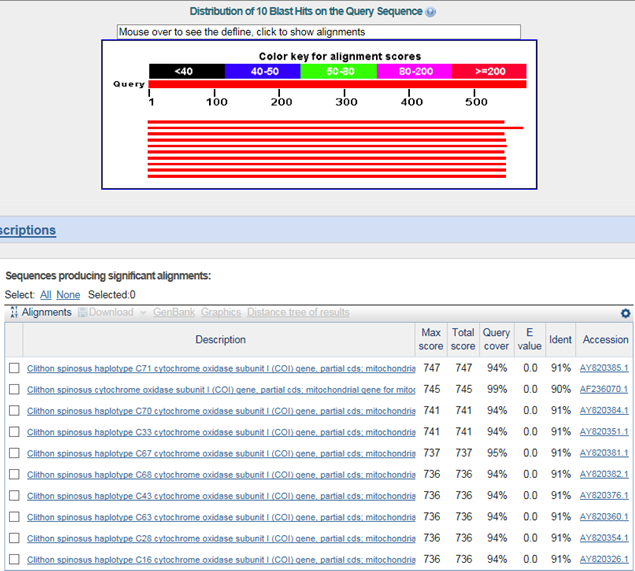This screenshot has width=635, height=571.
Task: Click green 50-80 color key block
Action: point(339,71)
